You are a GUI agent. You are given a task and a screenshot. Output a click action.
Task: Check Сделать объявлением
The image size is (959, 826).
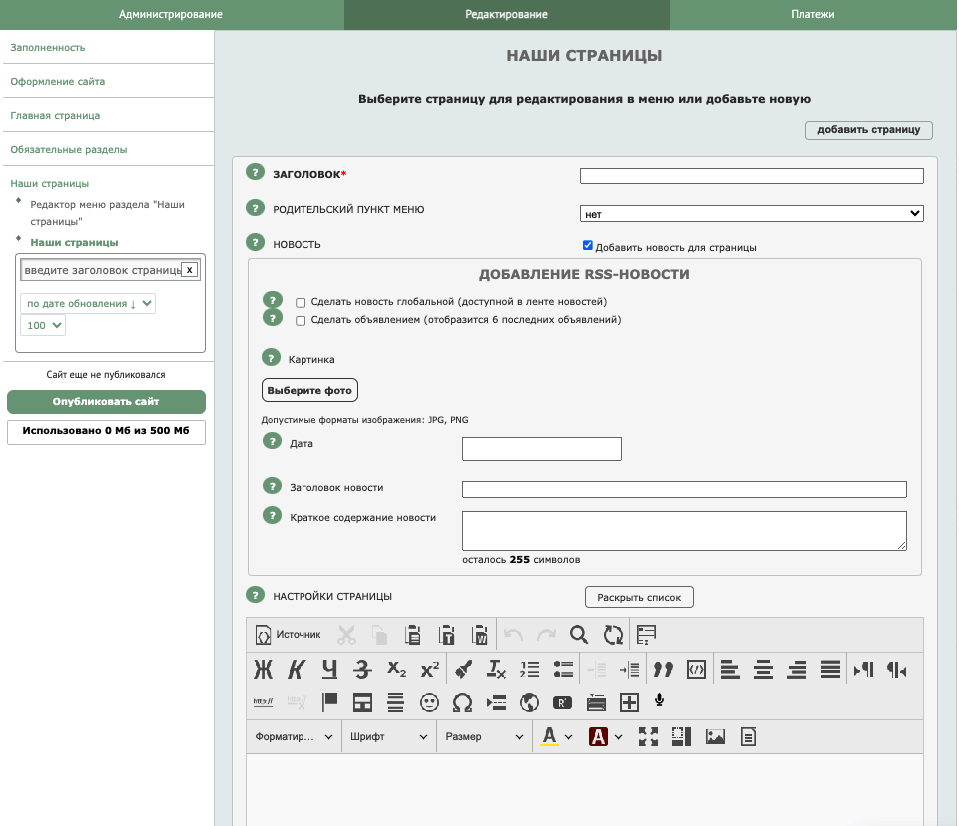[300, 320]
